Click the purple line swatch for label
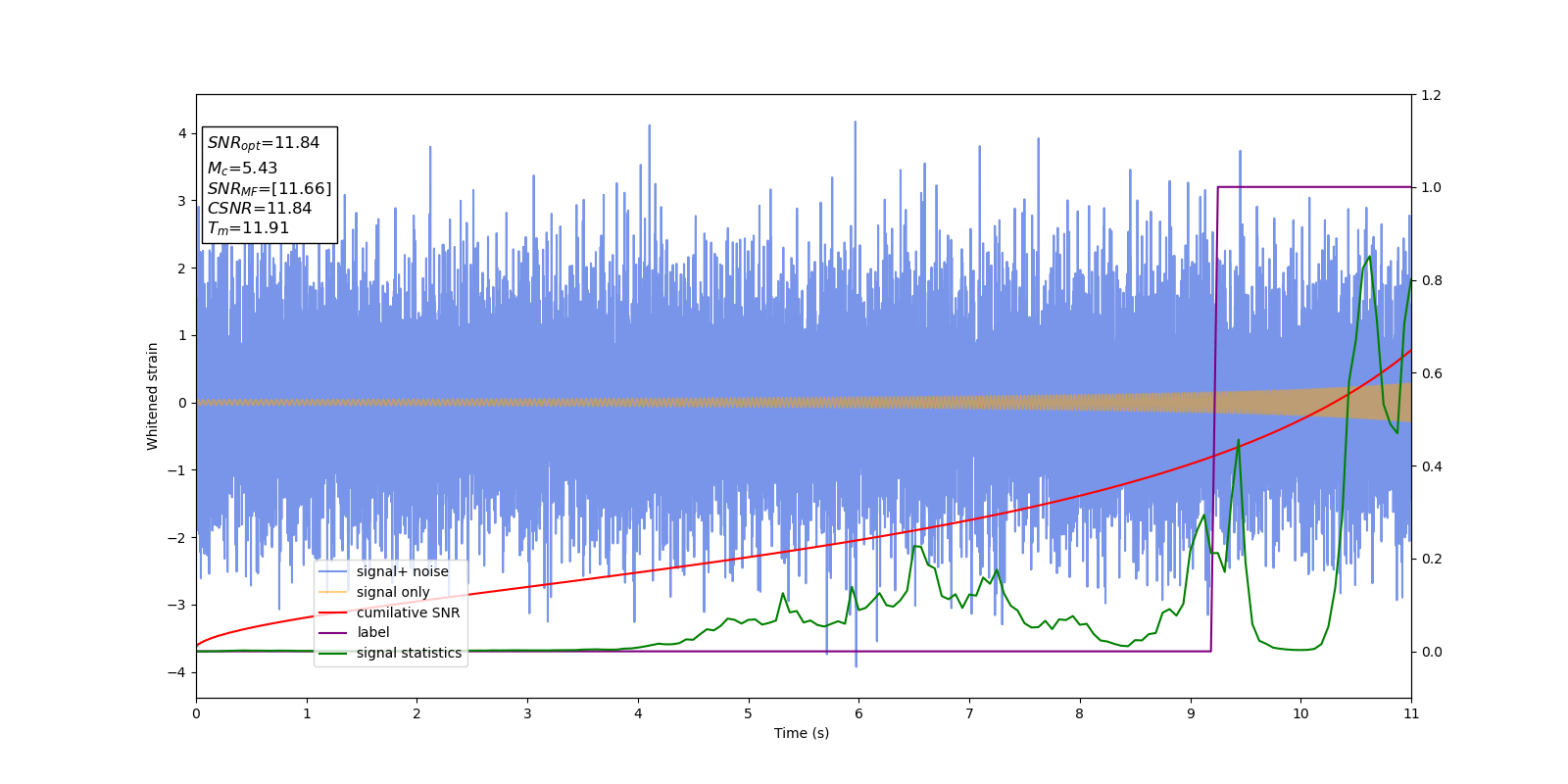 click(333, 632)
